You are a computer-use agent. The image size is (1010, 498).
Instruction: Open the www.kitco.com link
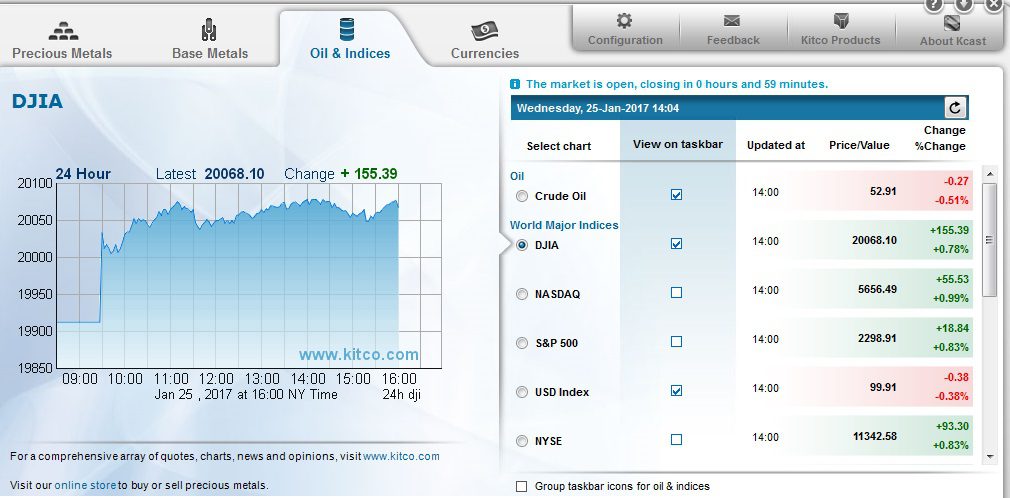(401, 456)
